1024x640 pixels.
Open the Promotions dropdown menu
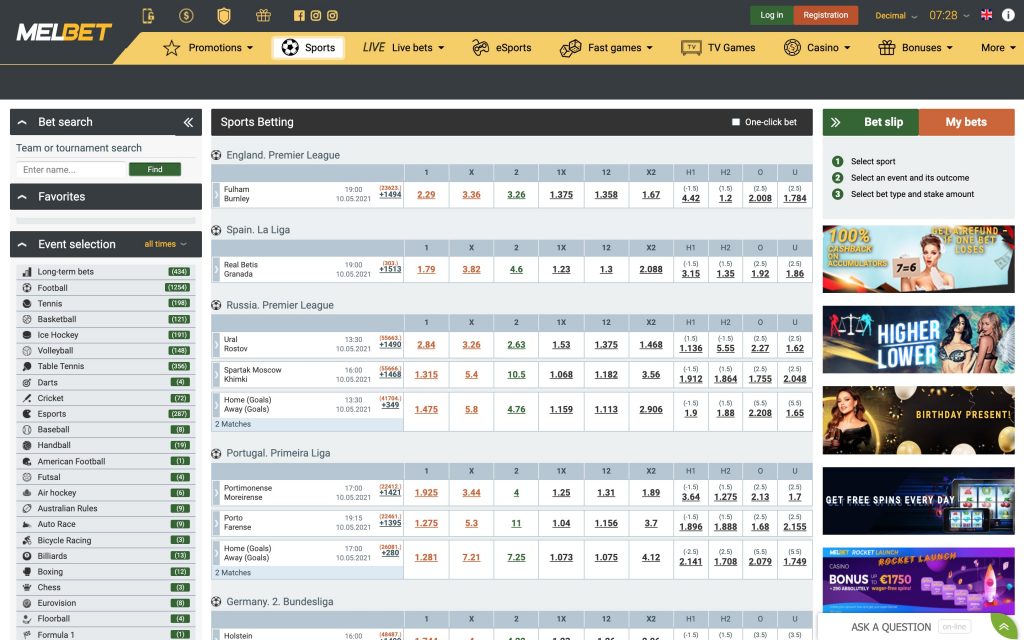pyautogui.click(x=208, y=48)
